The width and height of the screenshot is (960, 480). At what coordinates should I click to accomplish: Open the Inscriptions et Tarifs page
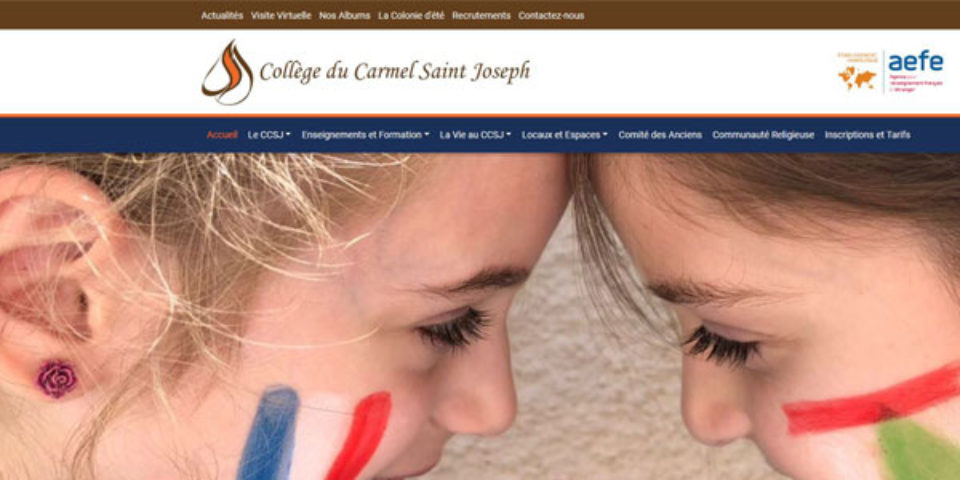point(867,135)
